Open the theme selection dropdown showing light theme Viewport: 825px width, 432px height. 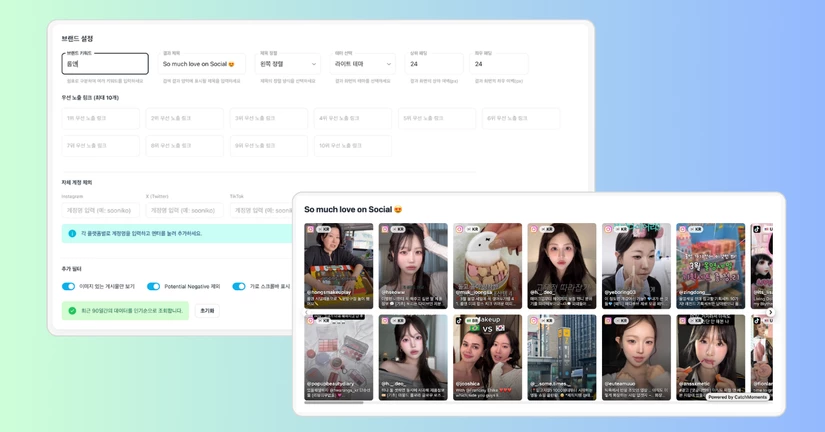click(x=363, y=64)
